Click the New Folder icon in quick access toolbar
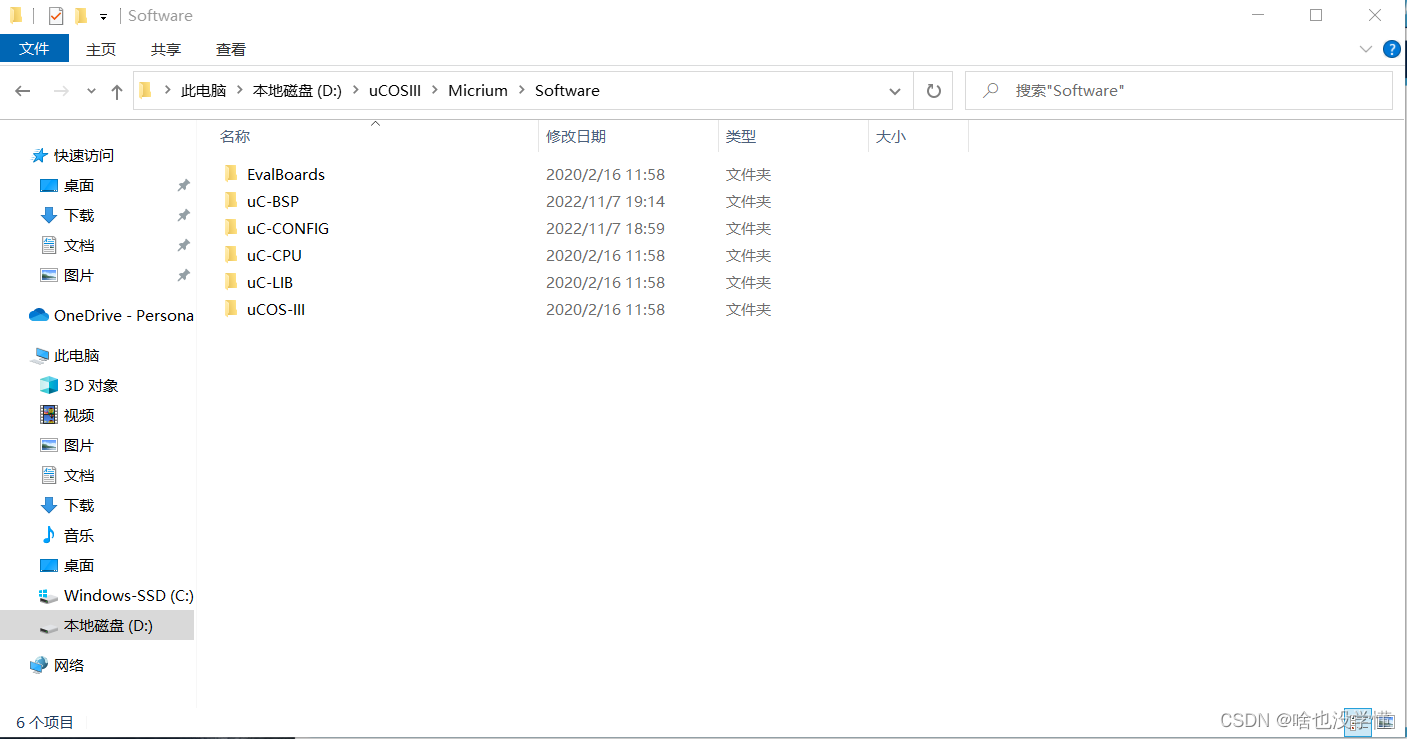Viewport: 1407px width, 739px height. 81,16
